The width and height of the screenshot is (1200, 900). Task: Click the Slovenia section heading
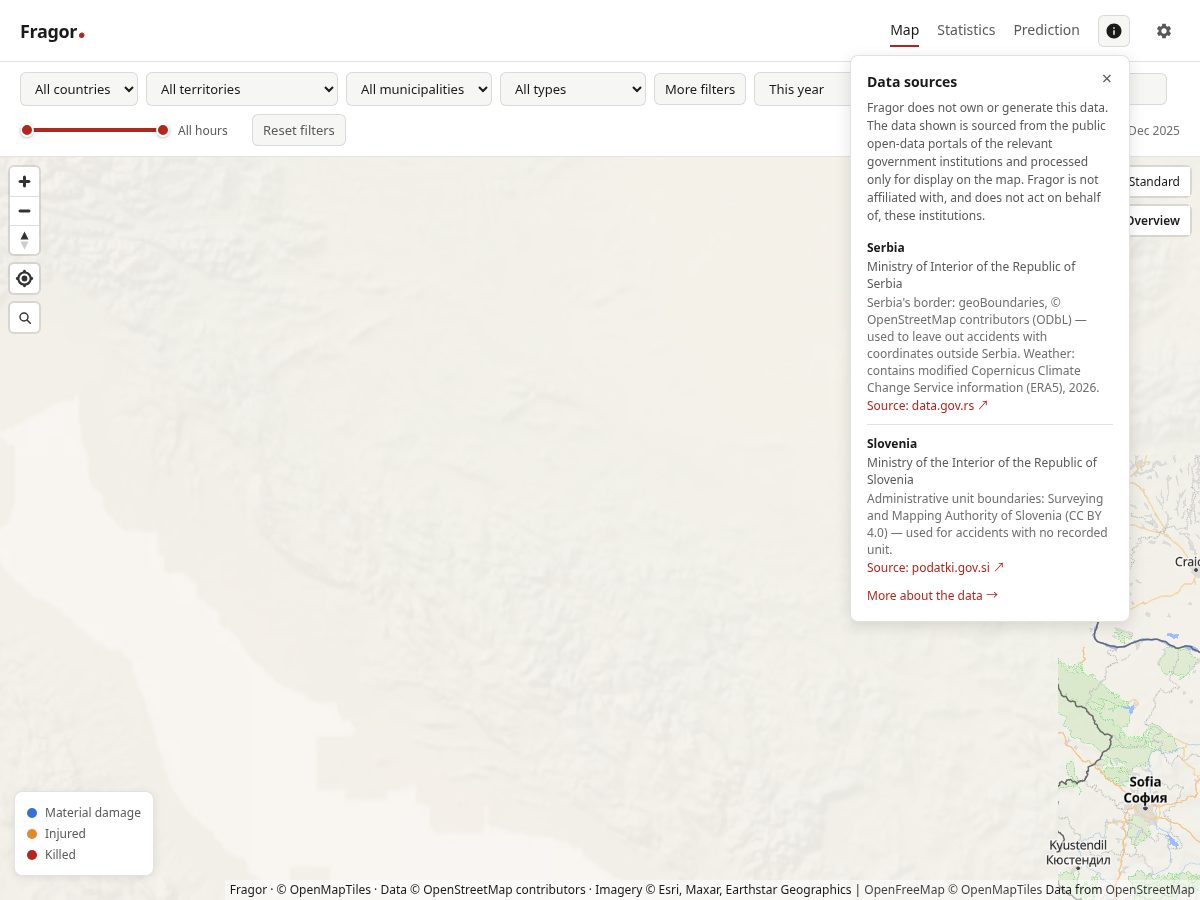[892, 443]
